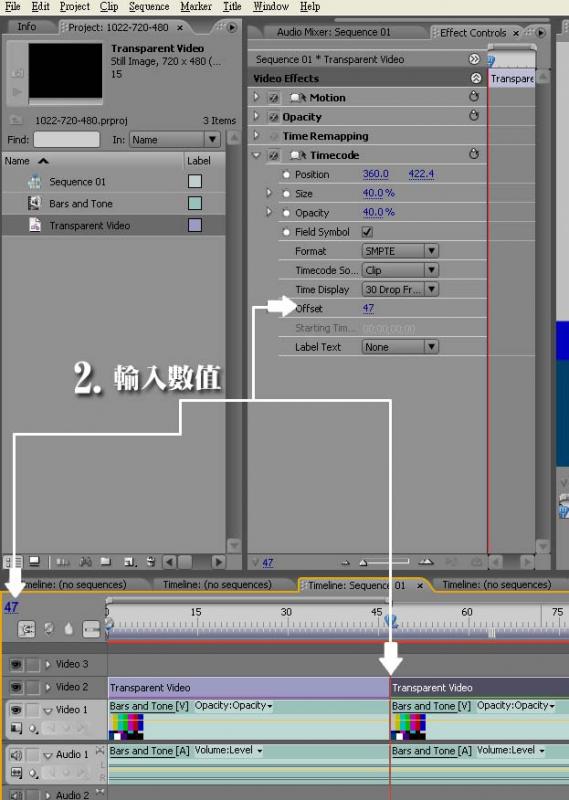Switch to Audio Mixer: Sequence 01 tab
The width and height of the screenshot is (569, 800).
click(x=334, y=32)
